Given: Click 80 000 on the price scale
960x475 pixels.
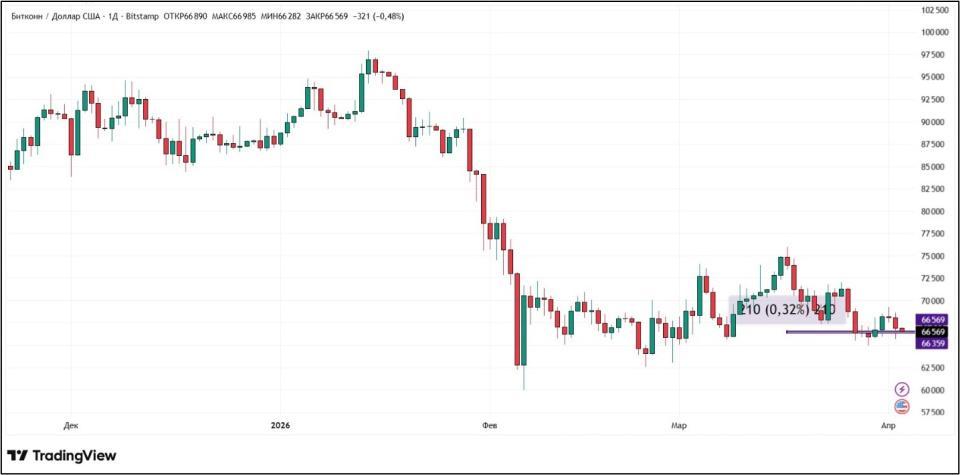Looking at the screenshot, I should point(934,211).
